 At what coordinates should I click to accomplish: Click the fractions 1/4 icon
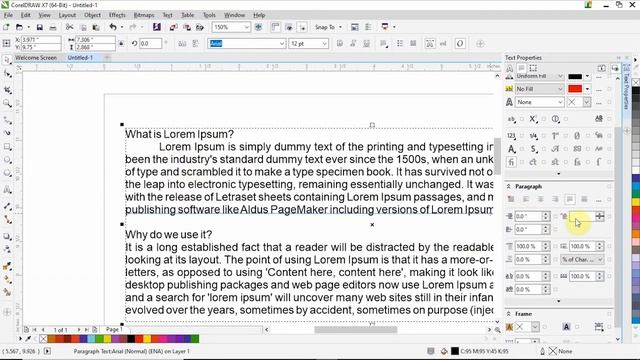point(533,136)
